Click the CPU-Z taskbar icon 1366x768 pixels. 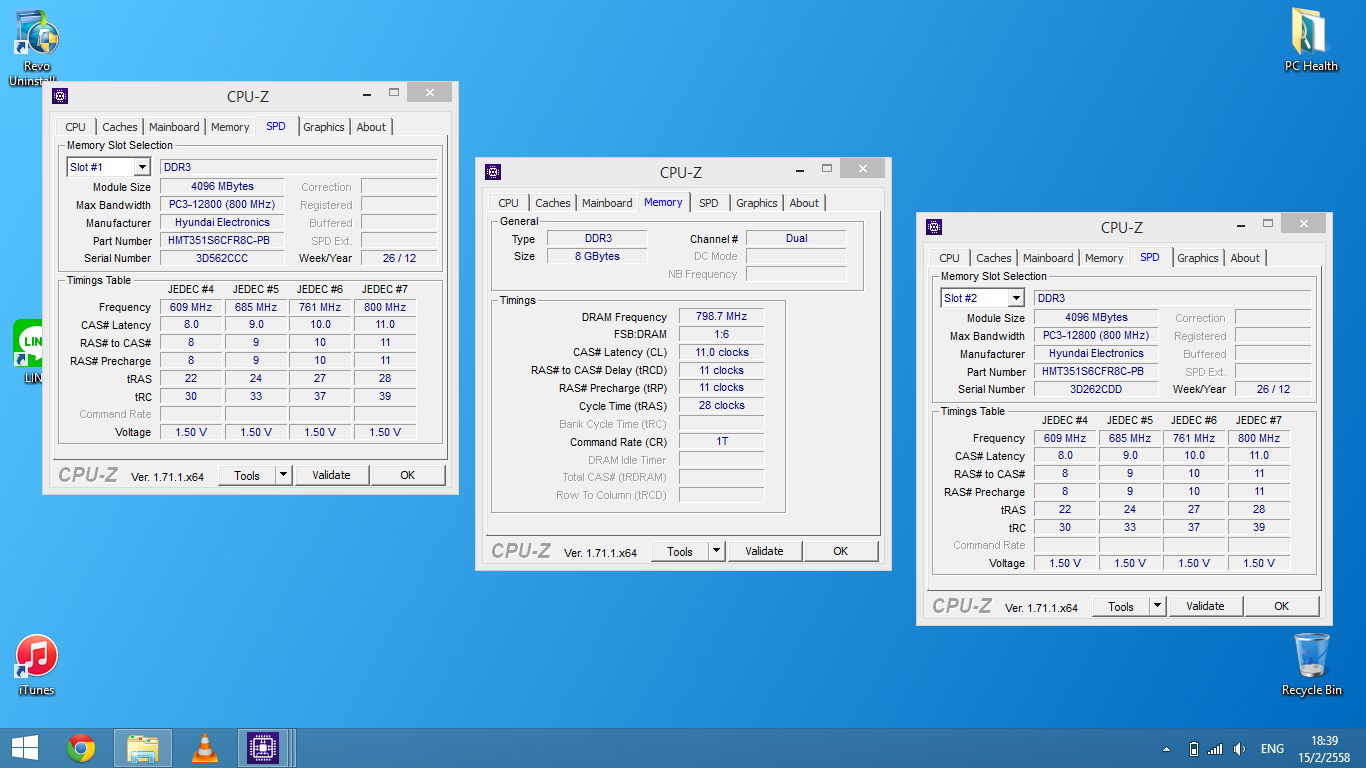tap(263, 748)
